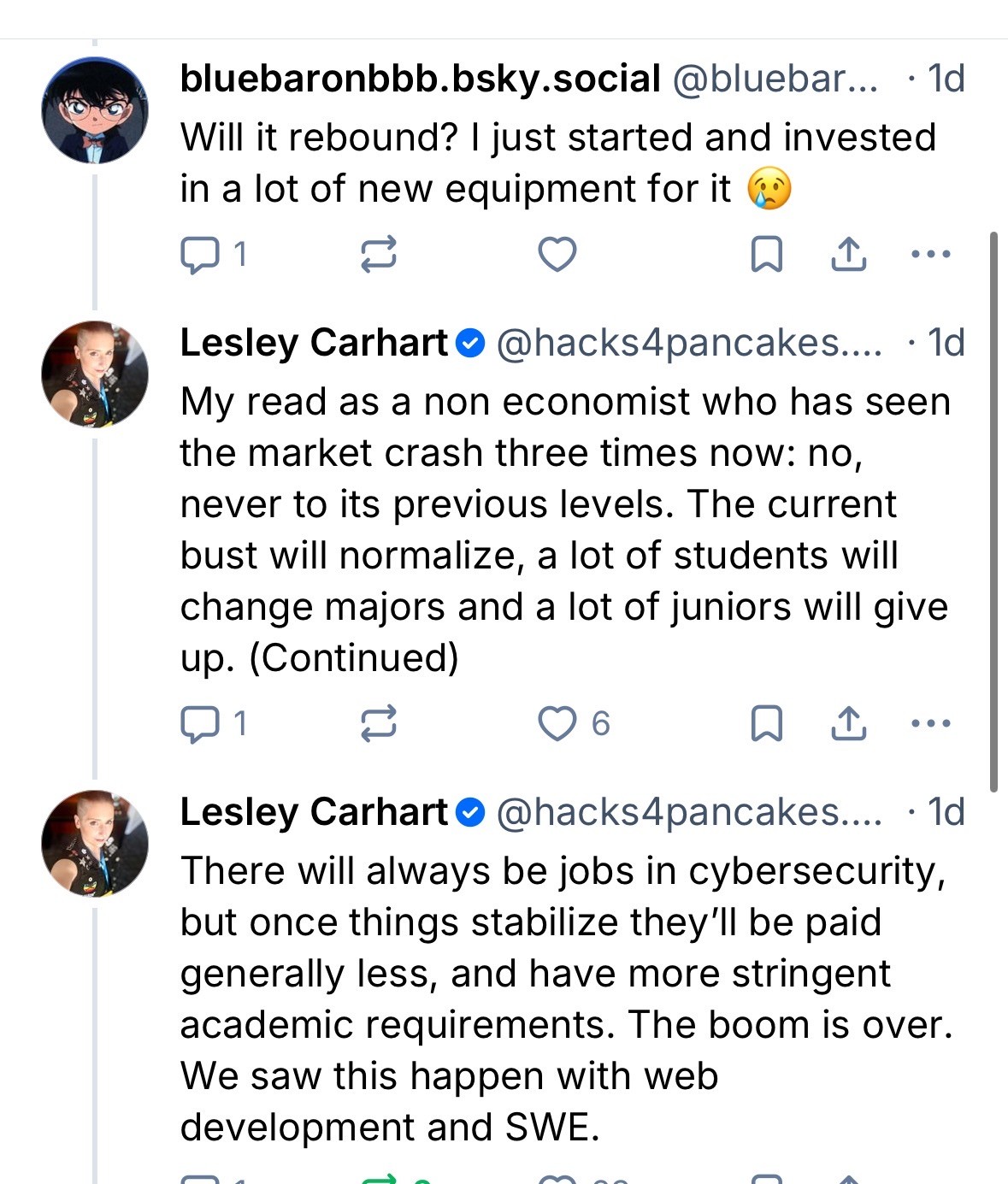Image resolution: width=1008 pixels, height=1184 pixels.
Task: Open more options on bluebaronbbb's post
Action: pyautogui.click(x=930, y=255)
